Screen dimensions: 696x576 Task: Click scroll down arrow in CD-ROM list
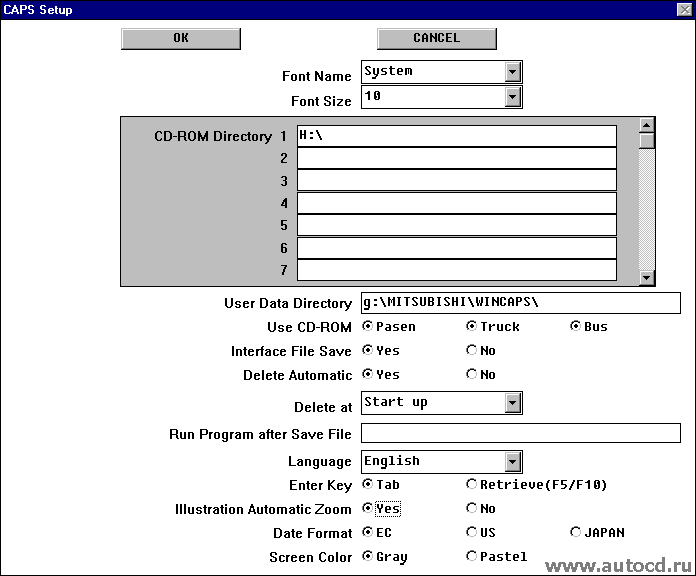coord(646,278)
